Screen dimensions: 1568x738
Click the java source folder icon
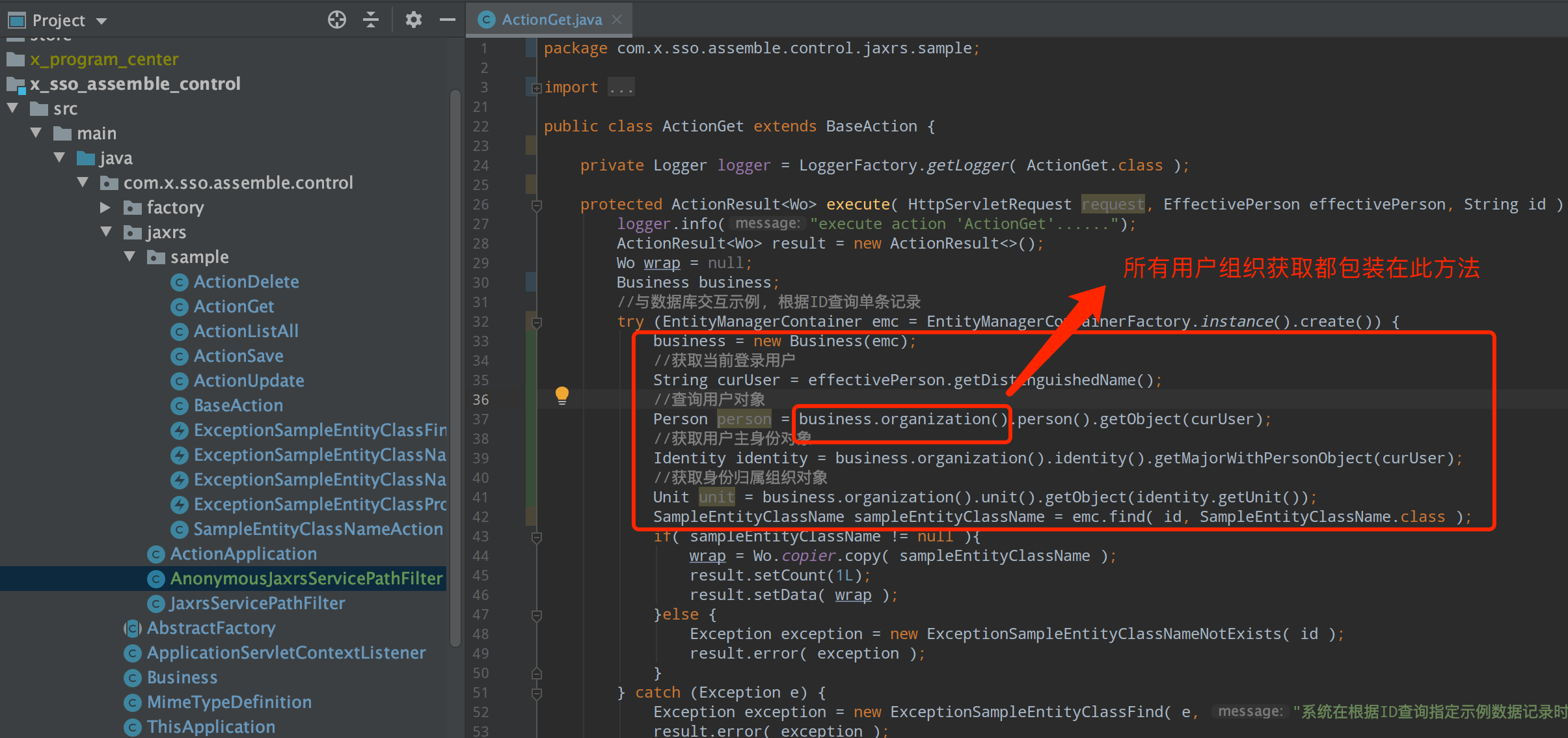click(x=86, y=158)
